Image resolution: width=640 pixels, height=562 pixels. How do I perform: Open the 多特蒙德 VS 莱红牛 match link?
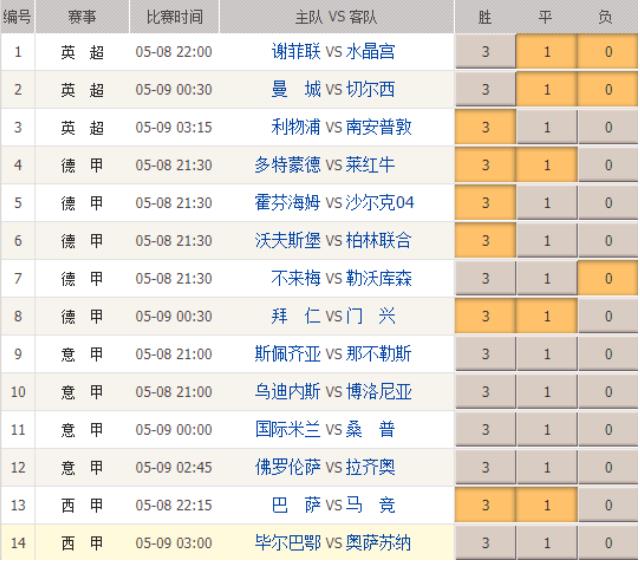click(325, 165)
